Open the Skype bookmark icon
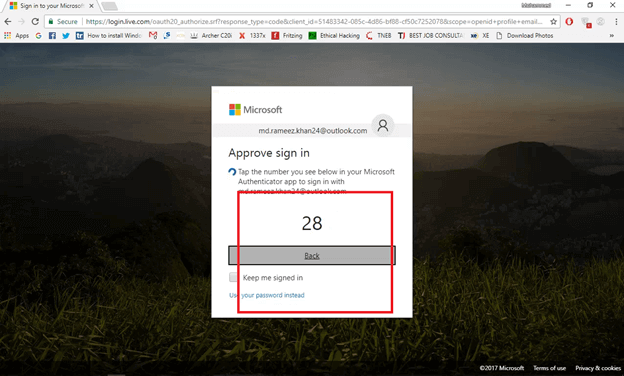This screenshot has height=376, width=624. point(167,35)
